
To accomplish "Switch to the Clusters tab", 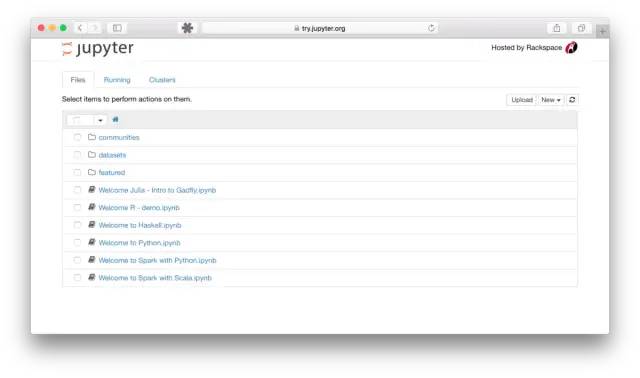I will click(x=162, y=80).
